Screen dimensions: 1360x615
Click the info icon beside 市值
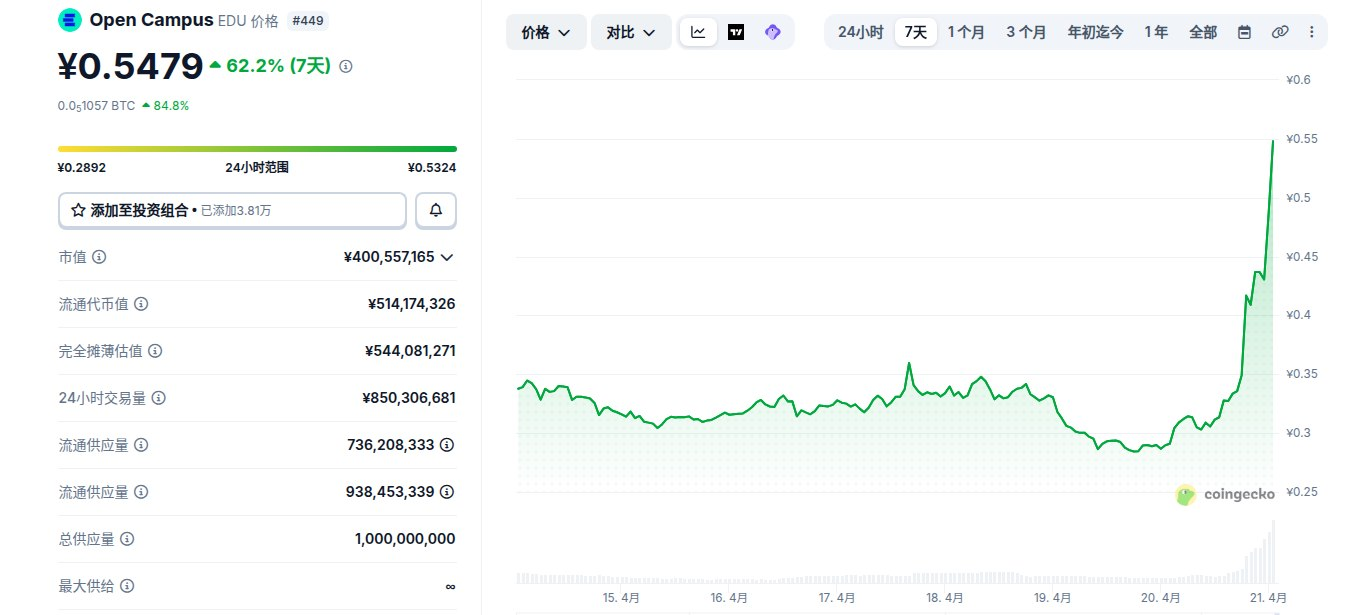(x=99, y=257)
